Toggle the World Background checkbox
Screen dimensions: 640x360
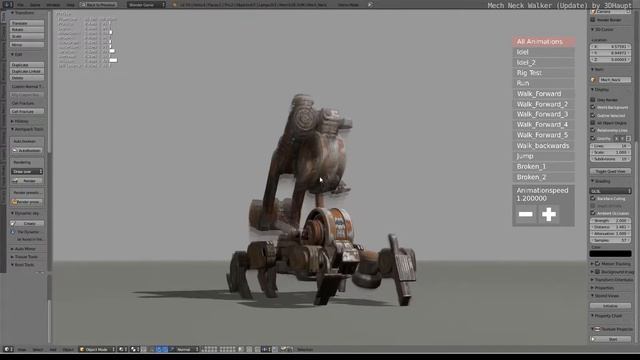(593, 107)
